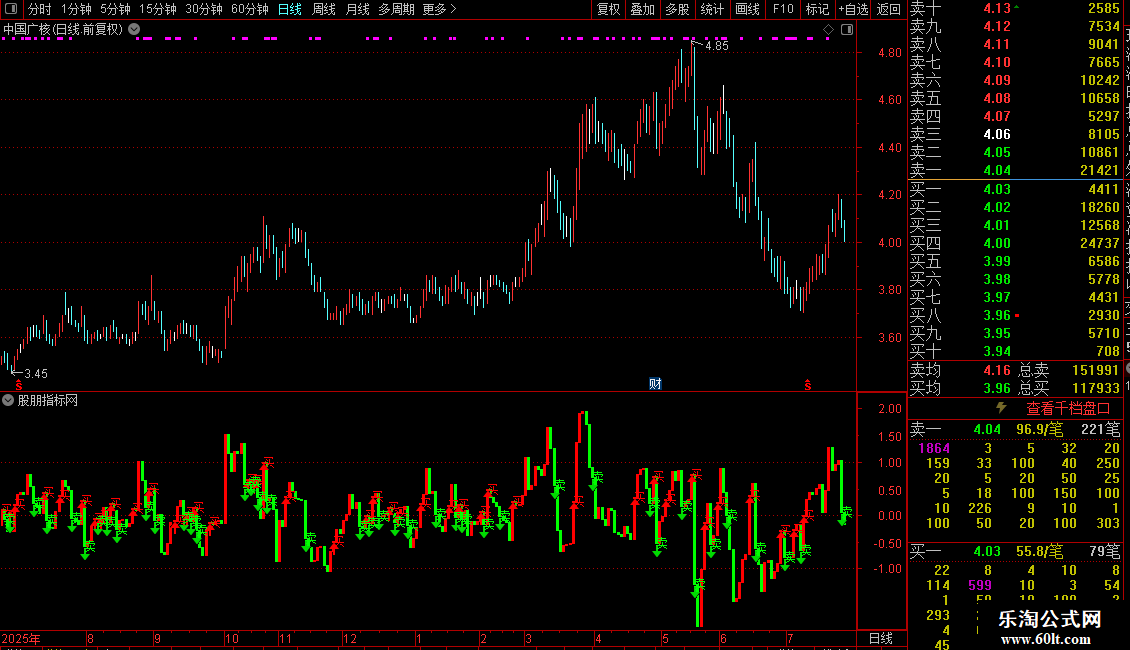Viewport: 1130px width, 650px height.
Task: Activate 画线 drawing tools
Action: pos(747,9)
